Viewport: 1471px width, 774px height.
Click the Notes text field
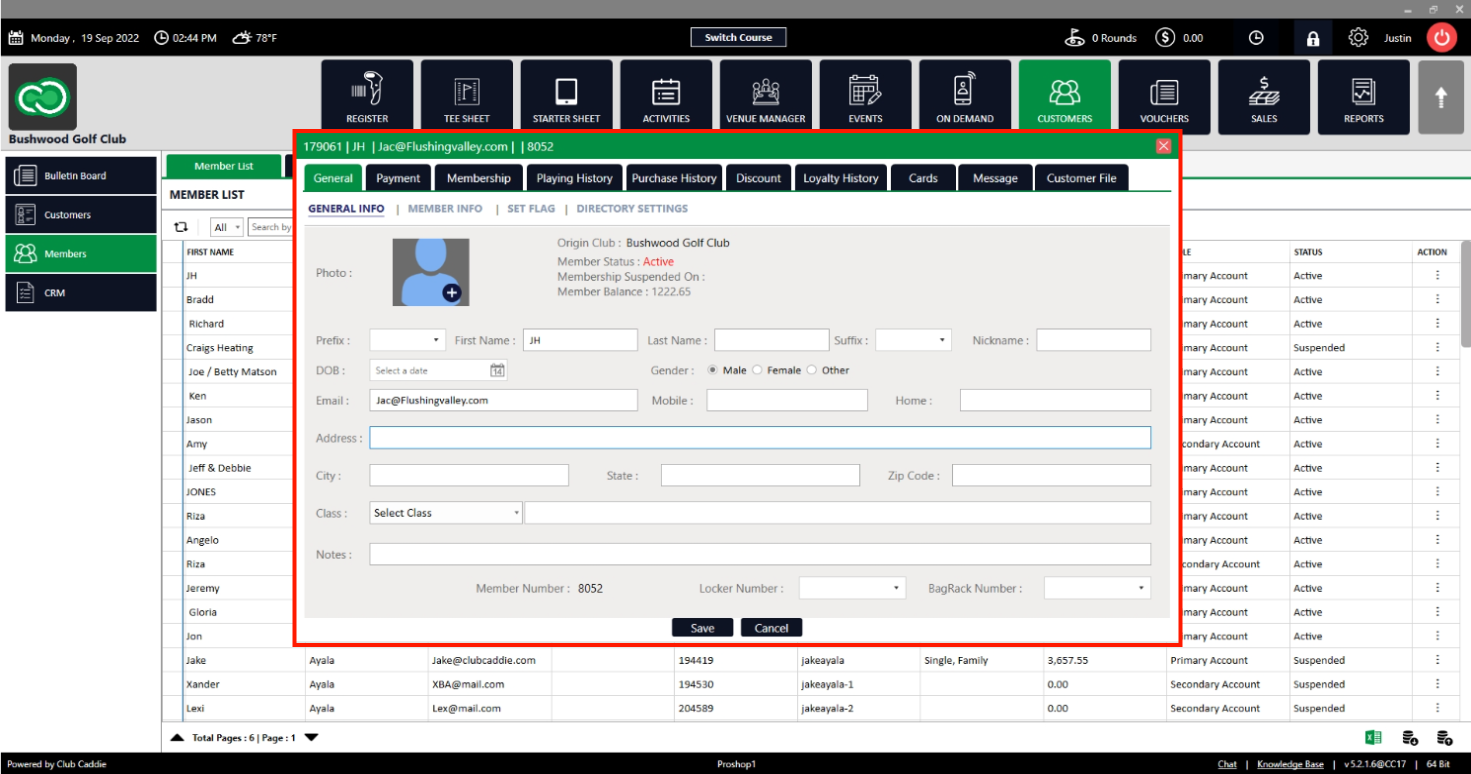coord(760,554)
